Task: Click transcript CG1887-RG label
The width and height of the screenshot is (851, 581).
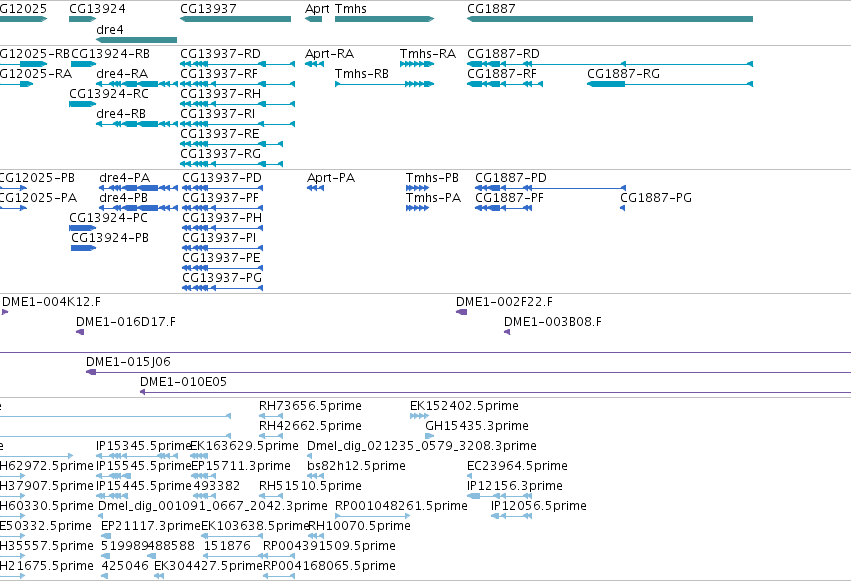Action: pos(624,74)
